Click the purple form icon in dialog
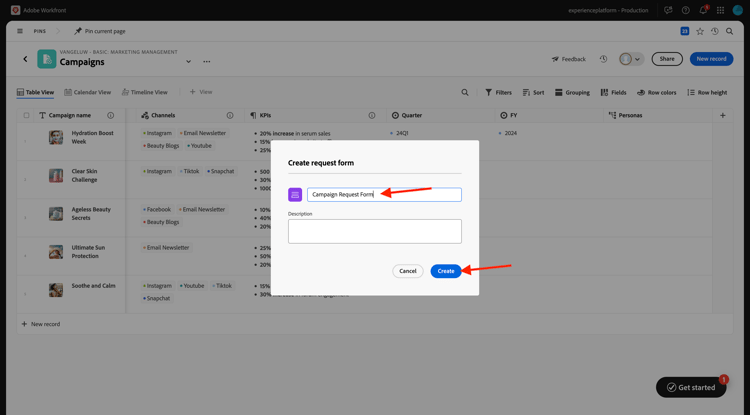This screenshot has width=750, height=415. pyautogui.click(x=295, y=195)
